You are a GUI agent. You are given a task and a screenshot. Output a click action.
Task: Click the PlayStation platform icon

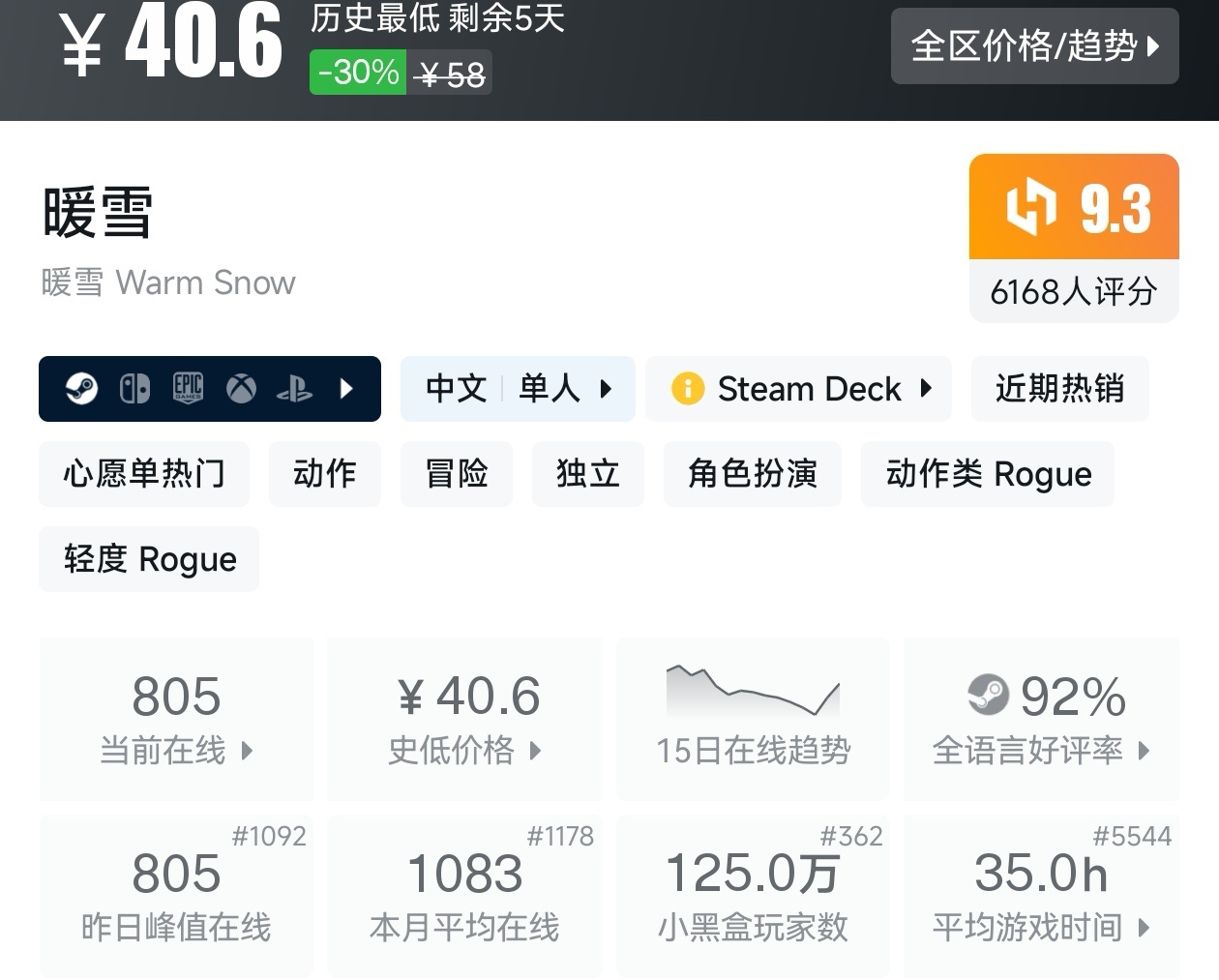294,389
